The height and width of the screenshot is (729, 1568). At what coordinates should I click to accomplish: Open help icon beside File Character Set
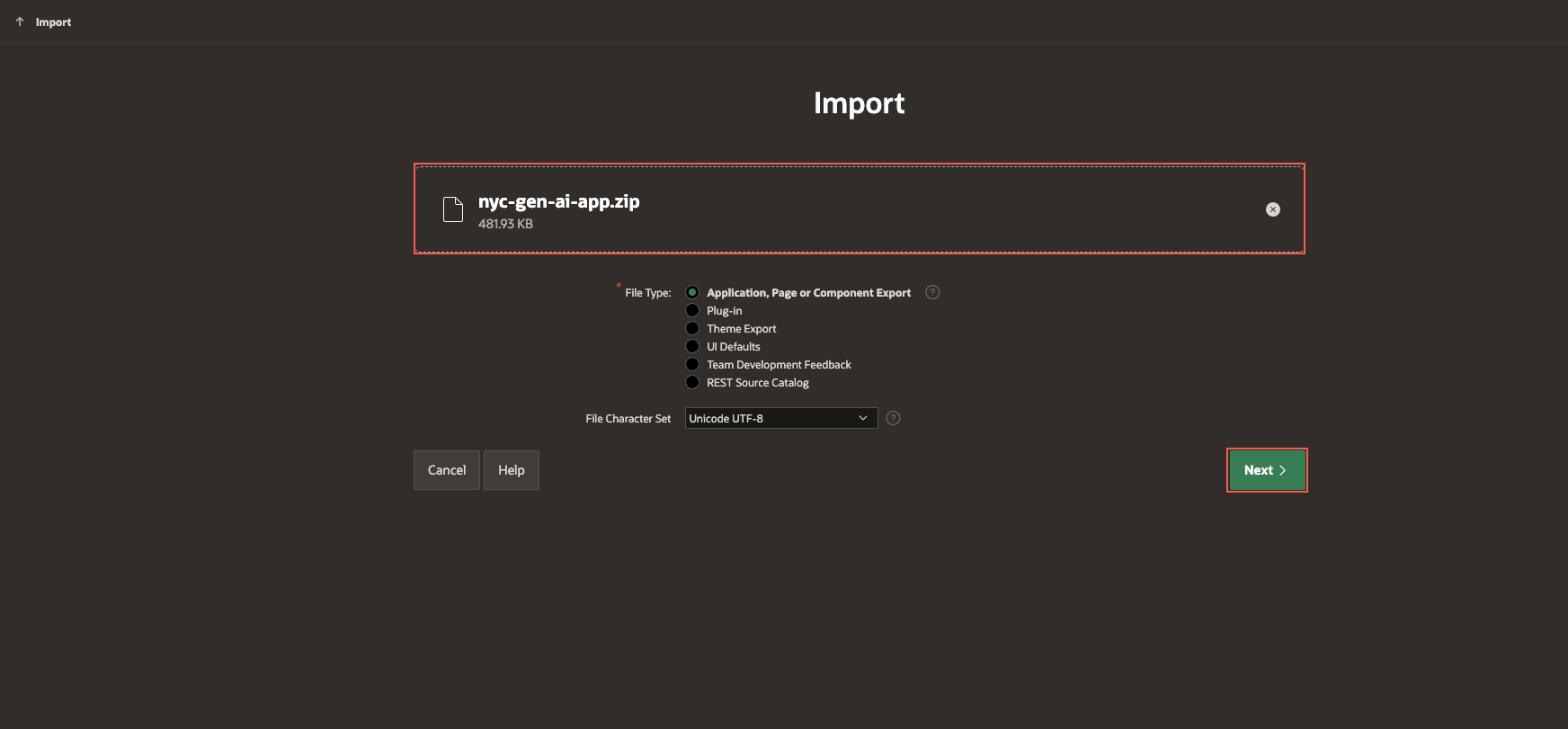[x=893, y=418]
